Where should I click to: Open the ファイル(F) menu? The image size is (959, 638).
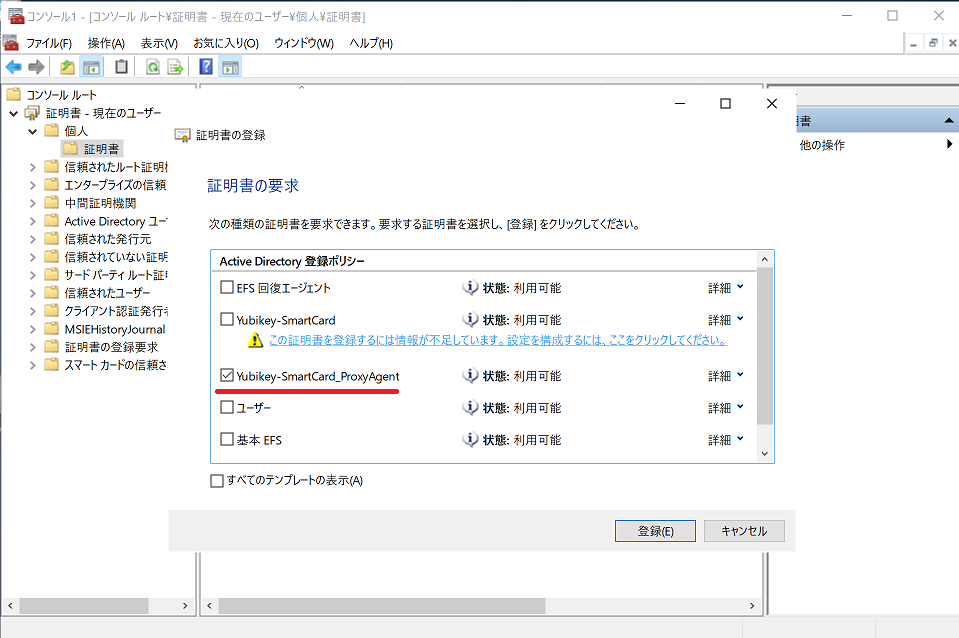point(49,43)
